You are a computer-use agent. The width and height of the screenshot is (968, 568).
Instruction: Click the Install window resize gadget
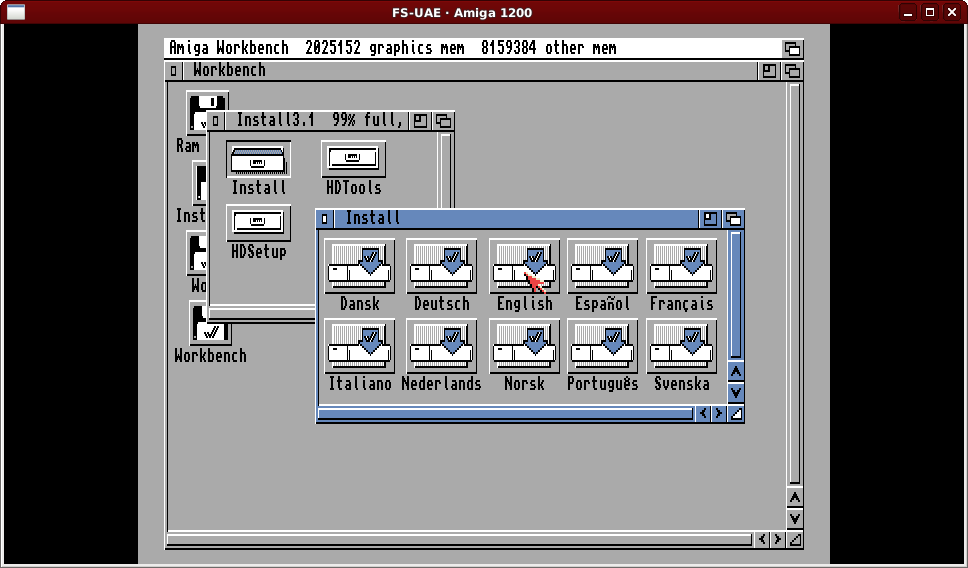click(x=735, y=414)
